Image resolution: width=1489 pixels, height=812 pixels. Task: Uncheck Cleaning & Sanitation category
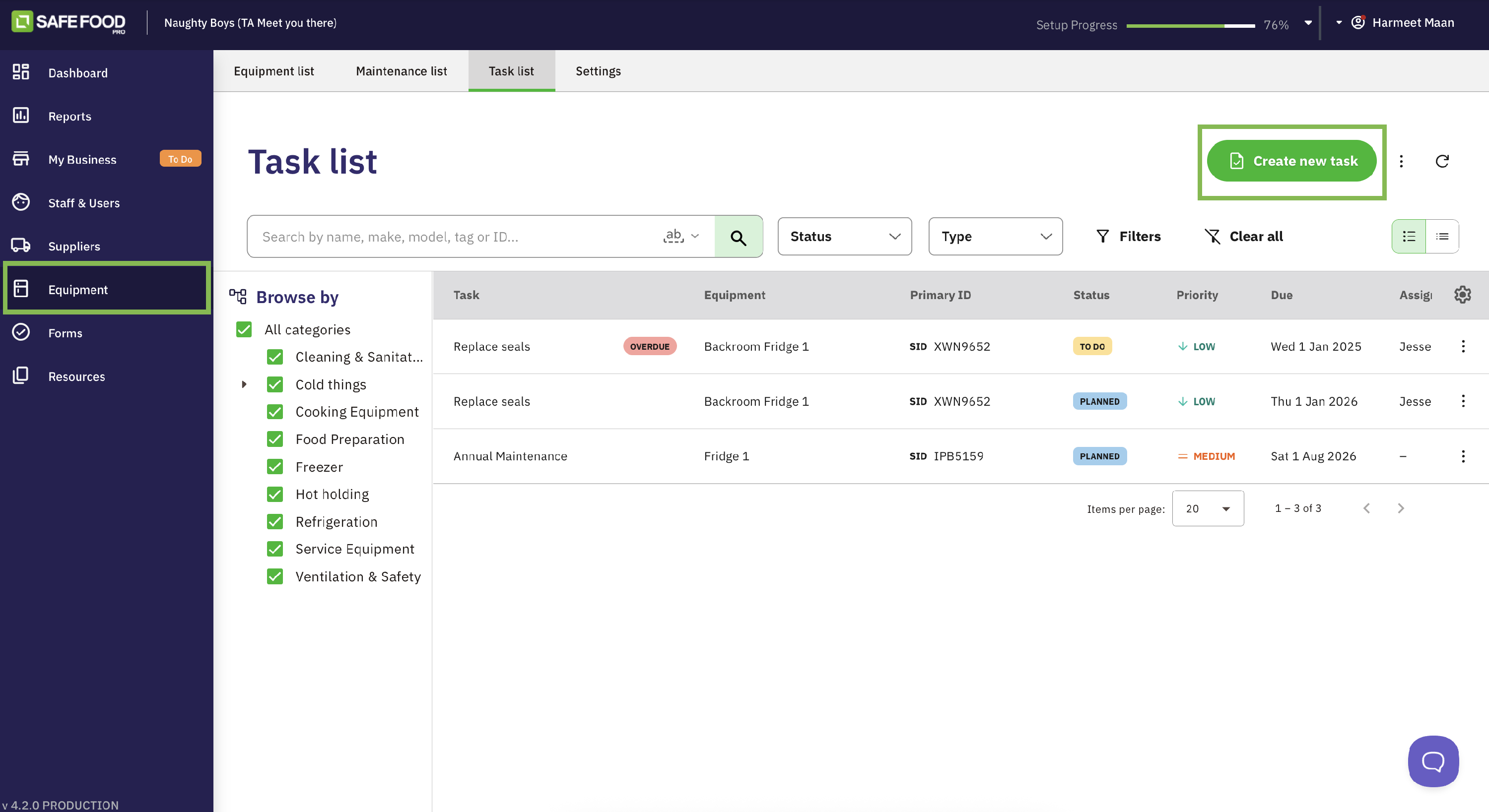(x=275, y=357)
